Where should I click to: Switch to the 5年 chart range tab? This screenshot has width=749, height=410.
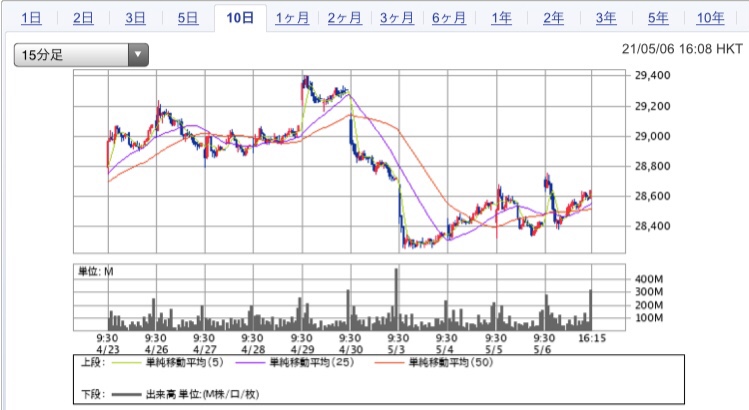658,18
